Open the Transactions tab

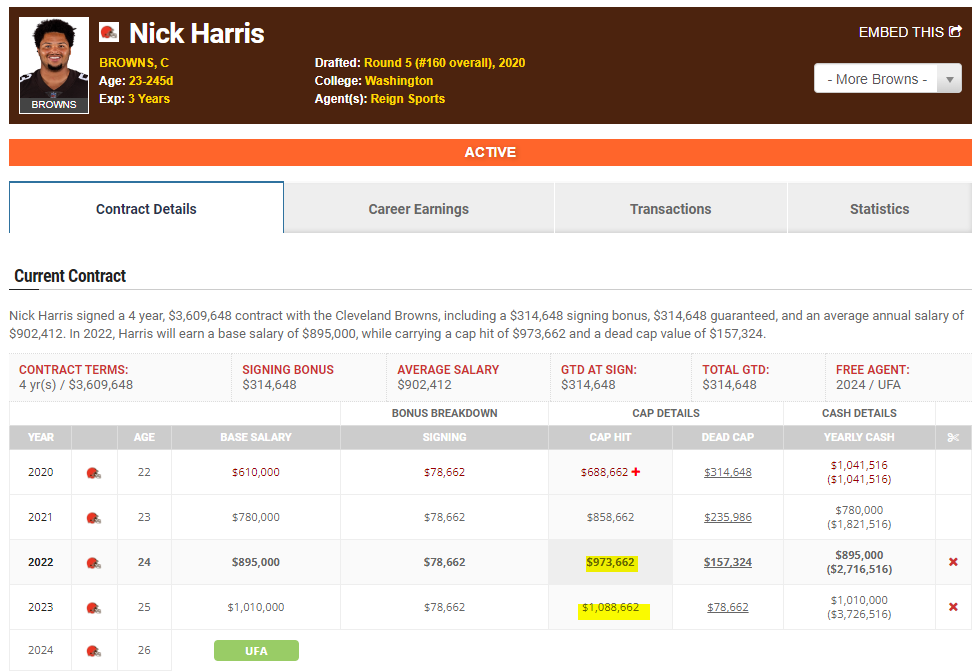pyautogui.click(x=671, y=209)
